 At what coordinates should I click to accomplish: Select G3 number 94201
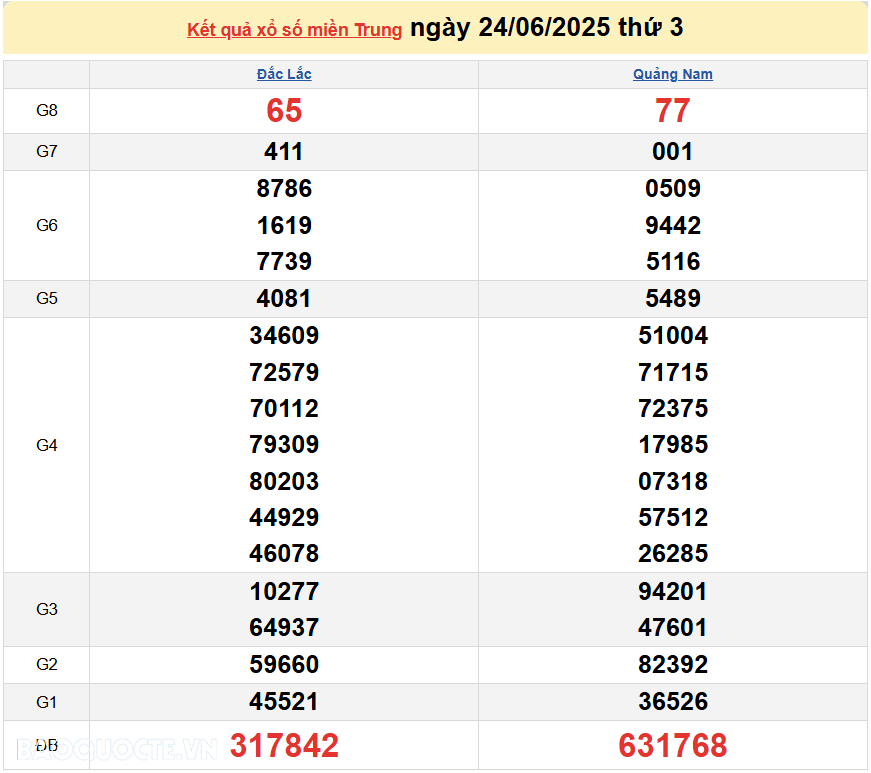[673, 591]
